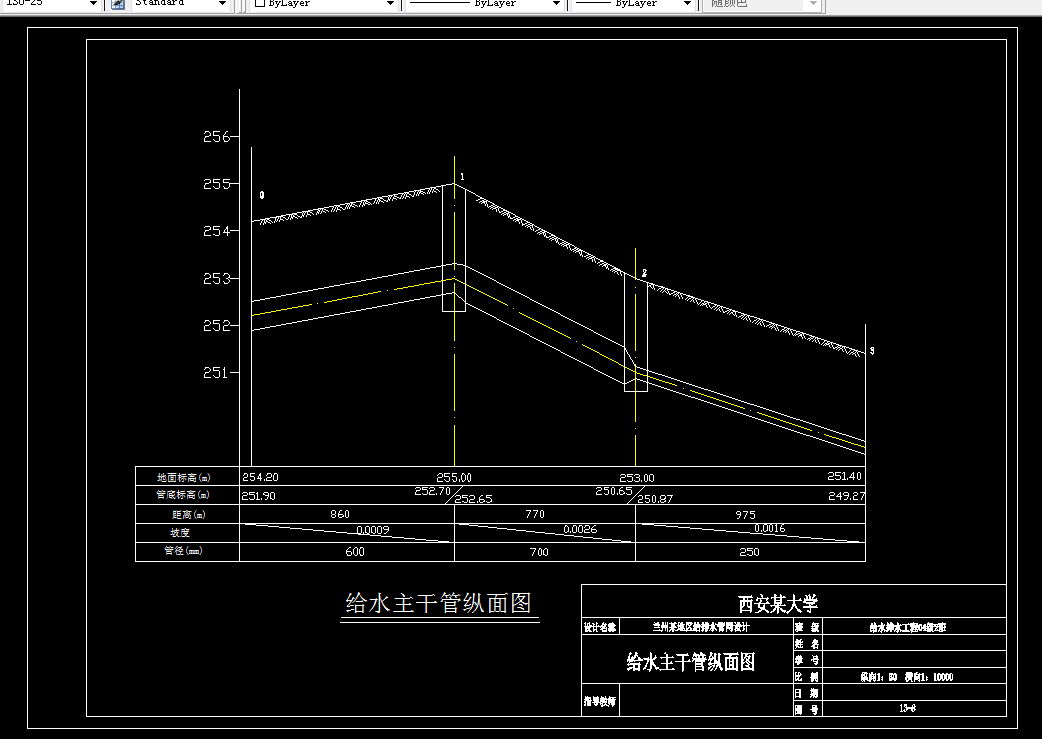
Task: Click pipe invert value 252.70
Action: click(433, 491)
